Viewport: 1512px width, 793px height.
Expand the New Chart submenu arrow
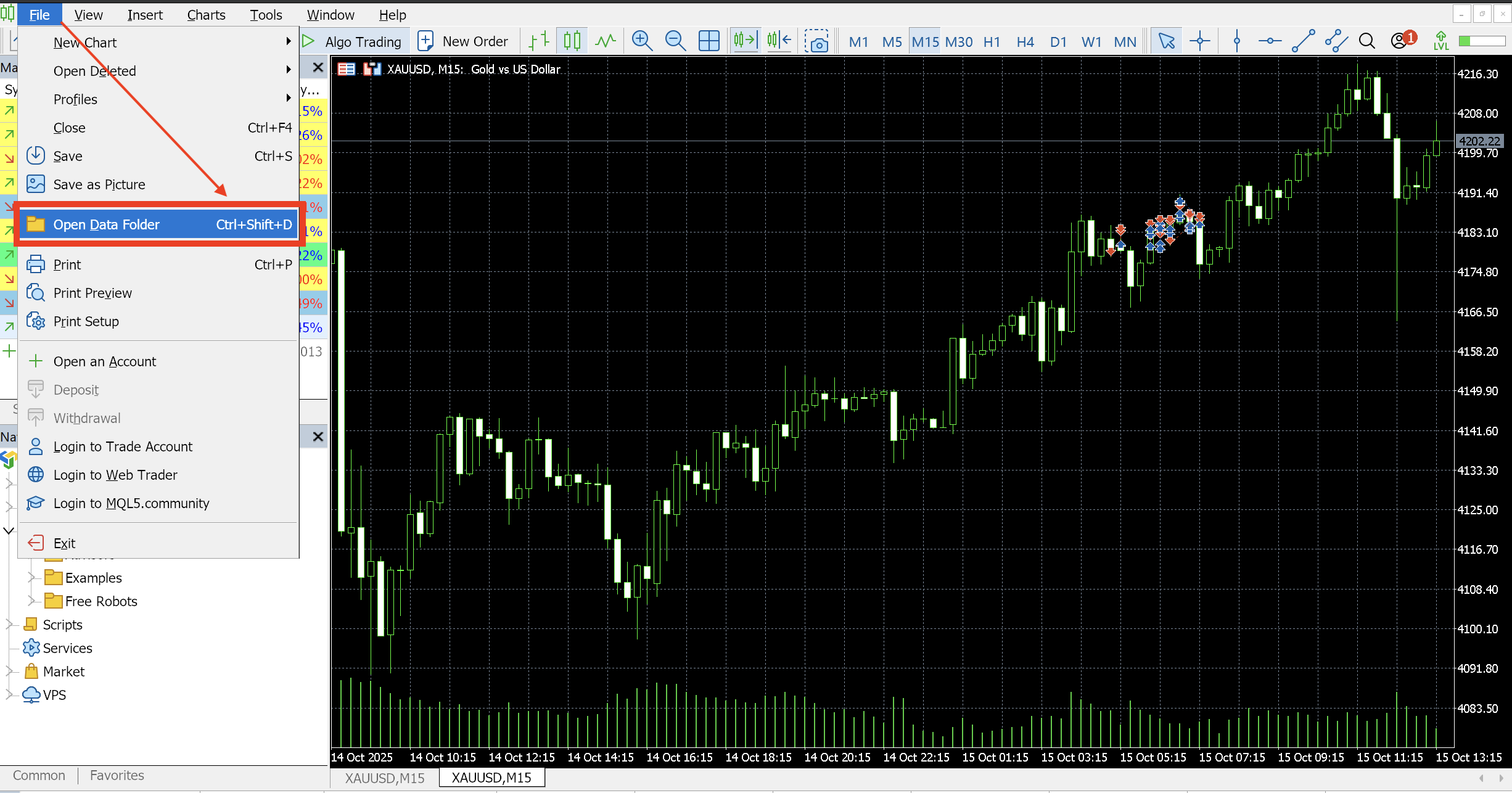(288, 42)
